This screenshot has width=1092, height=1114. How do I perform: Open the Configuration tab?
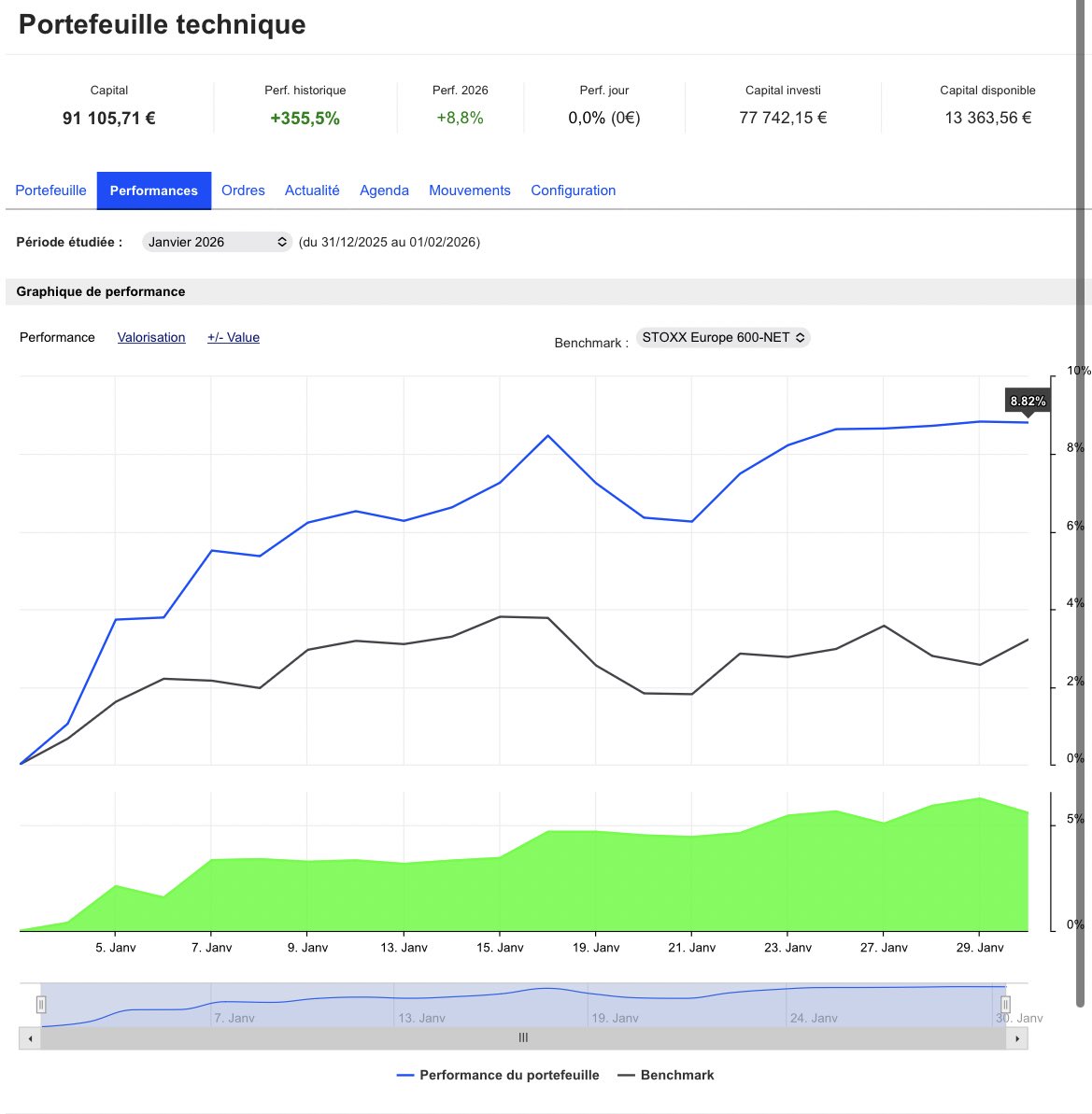pos(573,190)
